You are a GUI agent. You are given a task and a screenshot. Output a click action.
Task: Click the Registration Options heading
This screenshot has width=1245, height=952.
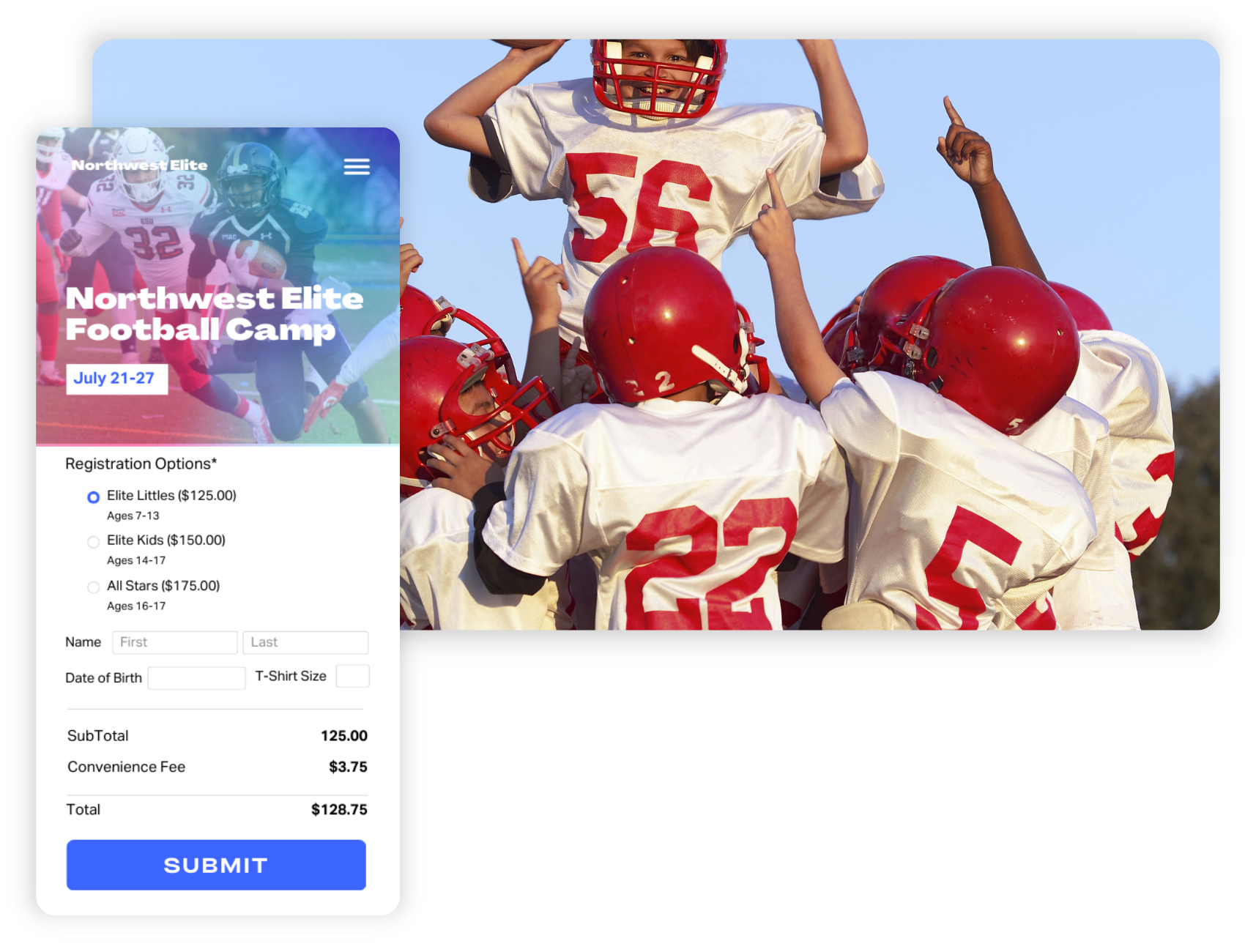[x=141, y=464]
